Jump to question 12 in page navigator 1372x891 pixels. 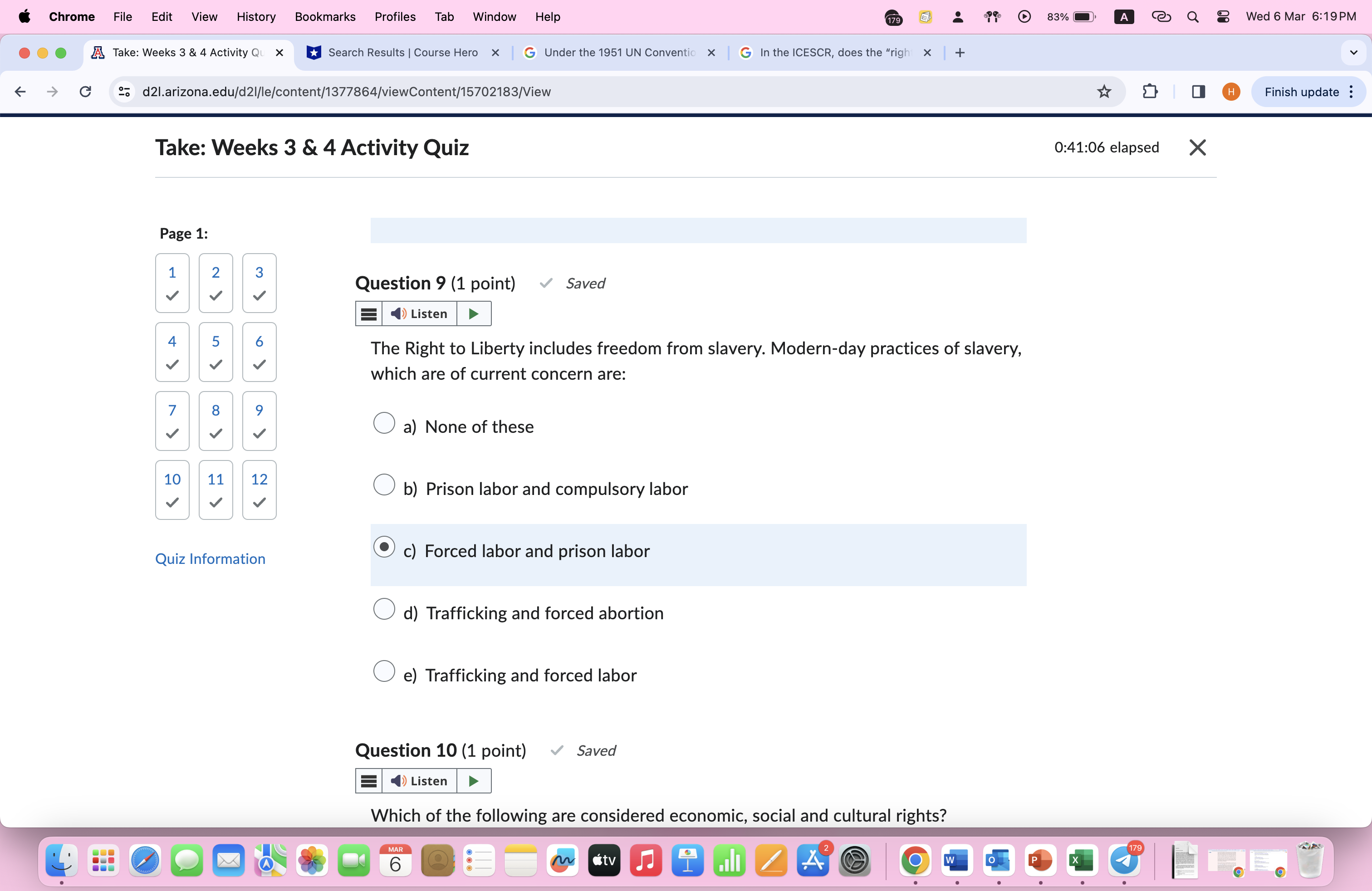(259, 490)
